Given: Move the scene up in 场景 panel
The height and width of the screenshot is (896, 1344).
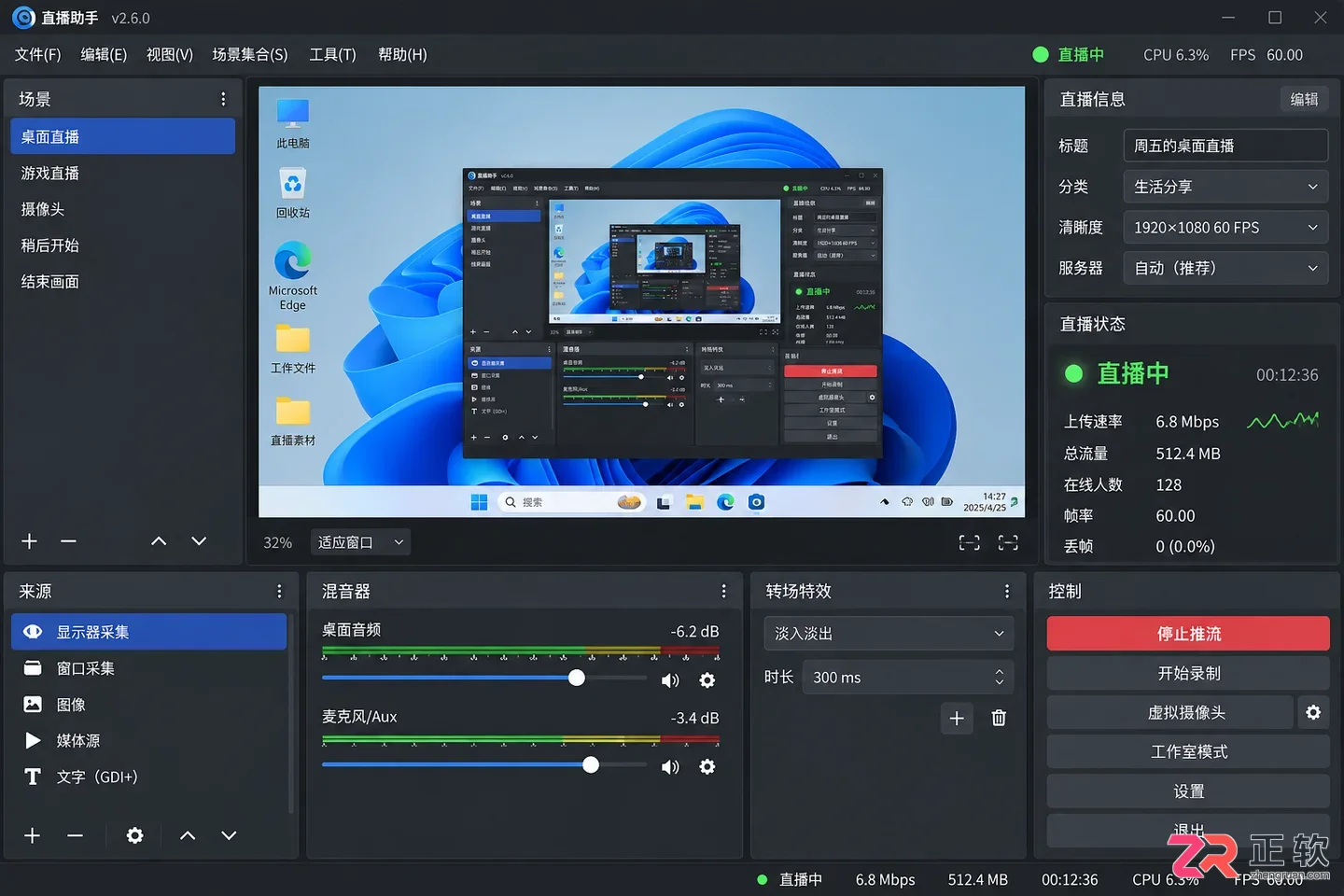Looking at the screenshot, I should (x=159, y=541).
